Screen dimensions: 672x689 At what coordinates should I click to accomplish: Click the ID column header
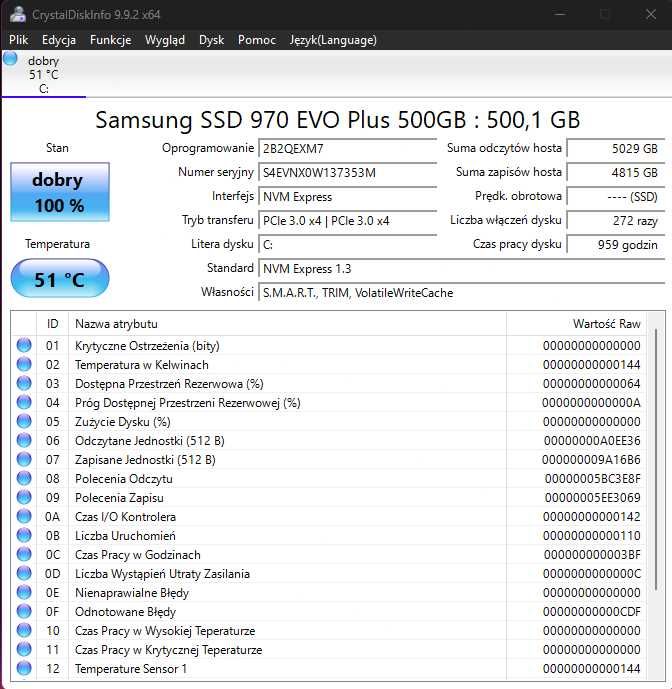pos(52,324)
